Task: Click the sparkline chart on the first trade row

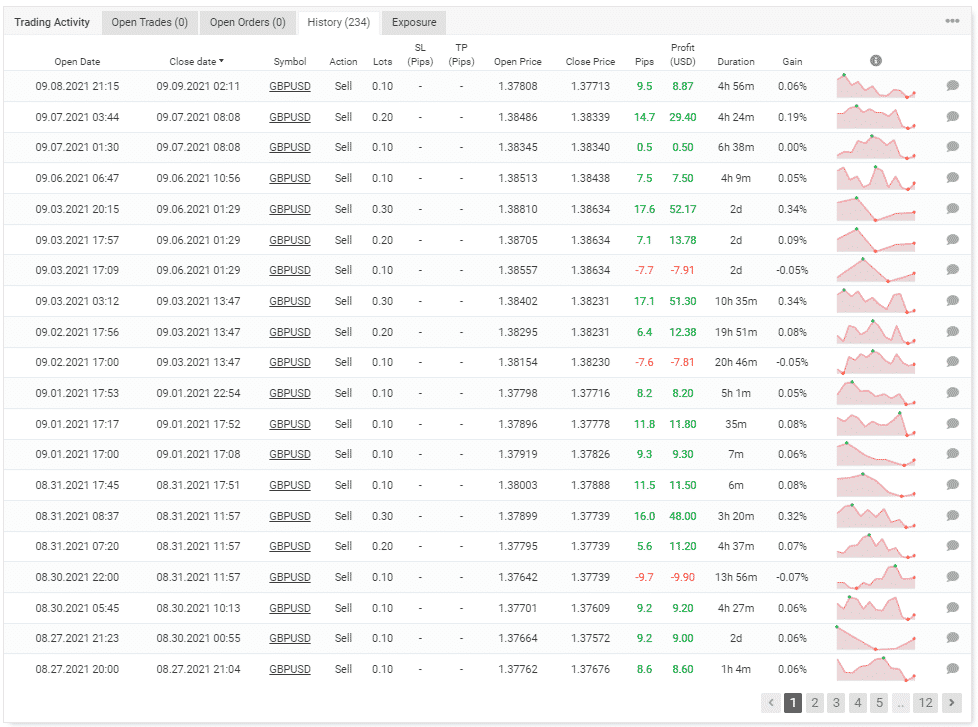Action: 875,86
